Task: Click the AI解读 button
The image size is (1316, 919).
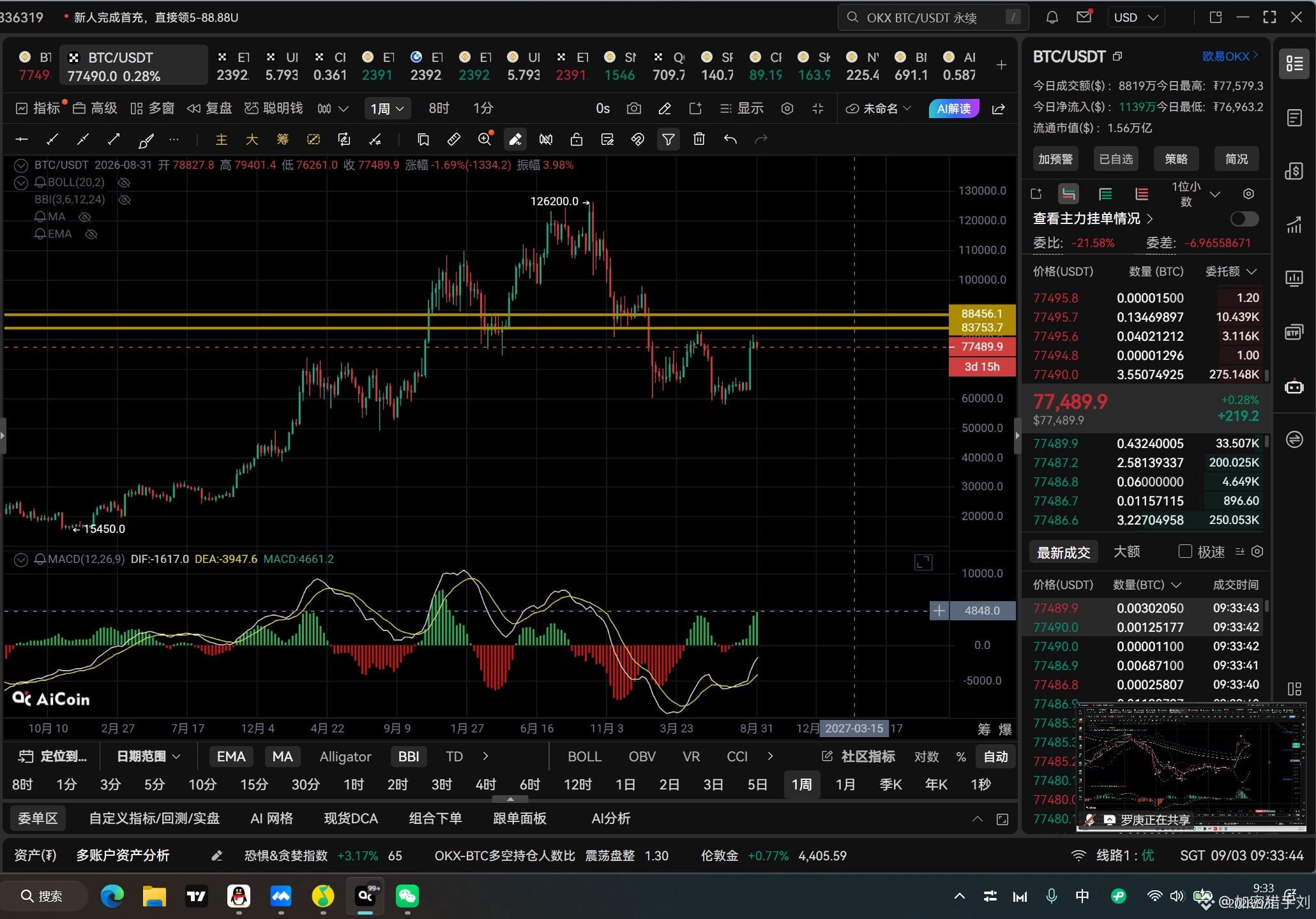Action: tap(953, 108)
